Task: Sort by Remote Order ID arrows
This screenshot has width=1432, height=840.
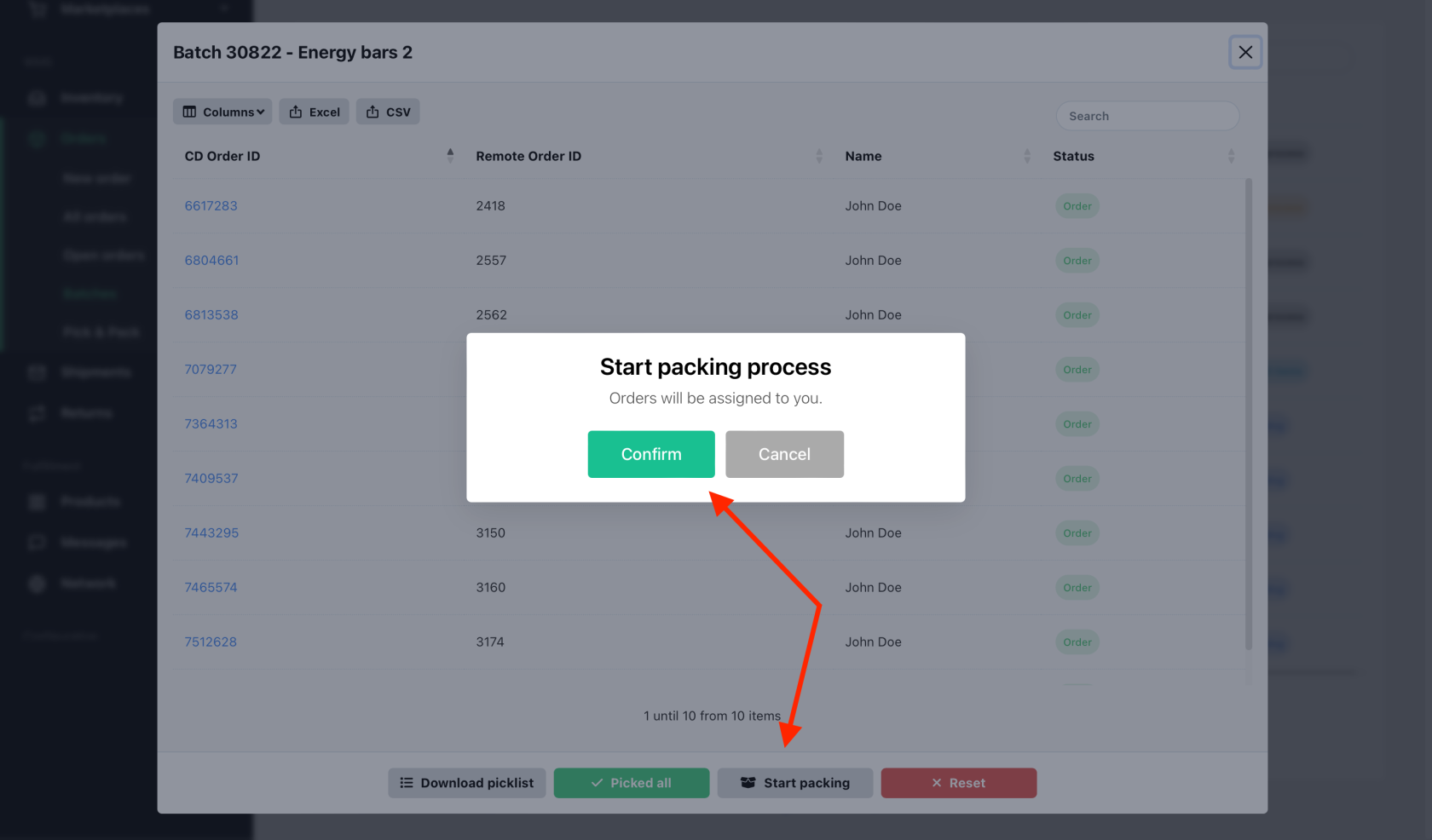Action: click(819, 156)
